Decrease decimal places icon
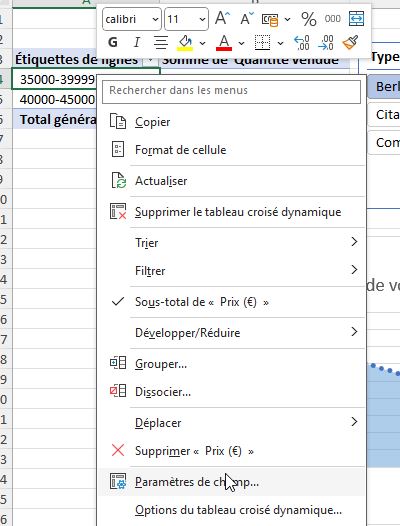Image resolution: width=400 pixels, height=526 pixels. [x=326, y=43]
